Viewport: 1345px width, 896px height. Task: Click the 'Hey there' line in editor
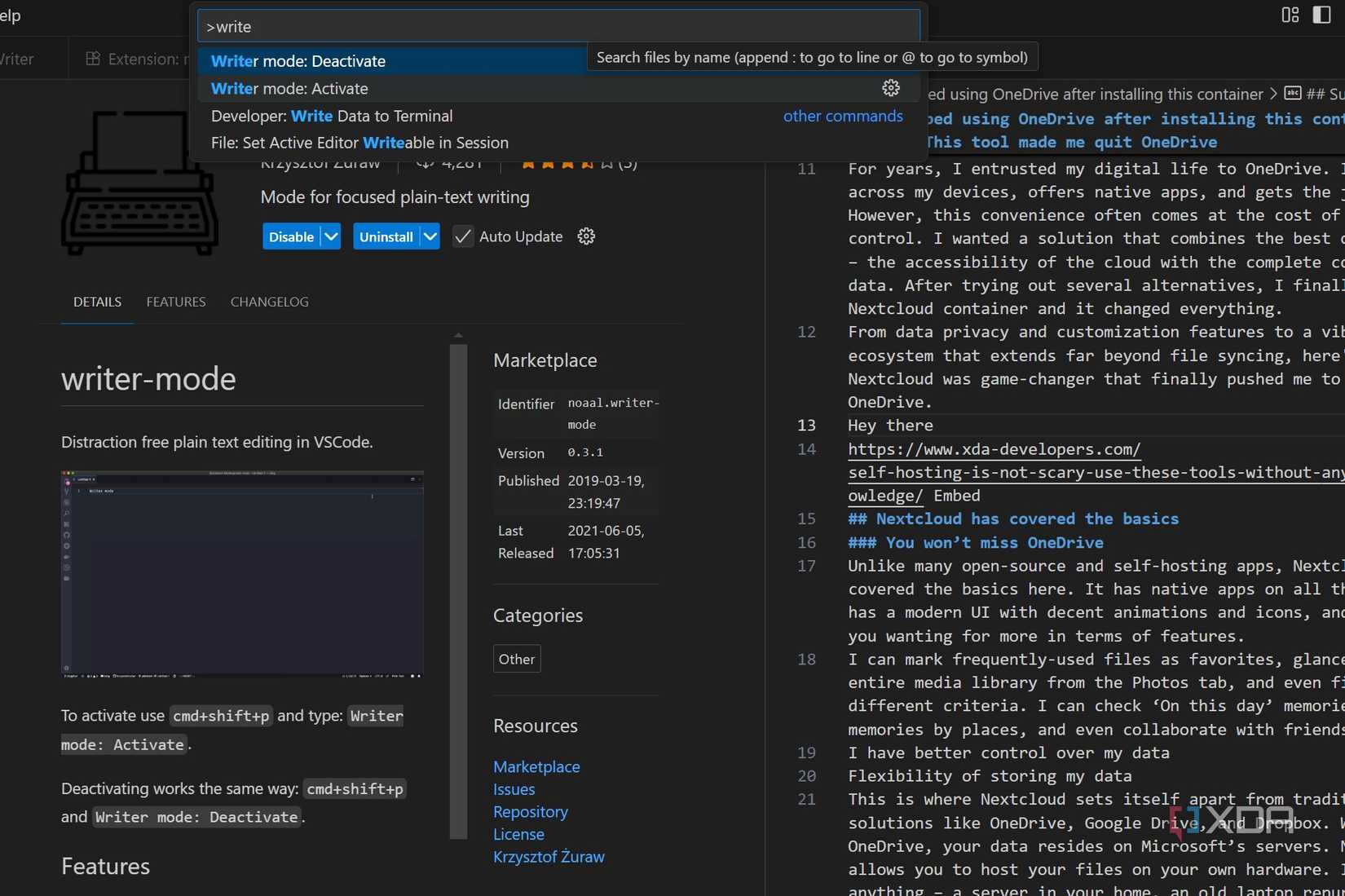click(x=890, y=426)
